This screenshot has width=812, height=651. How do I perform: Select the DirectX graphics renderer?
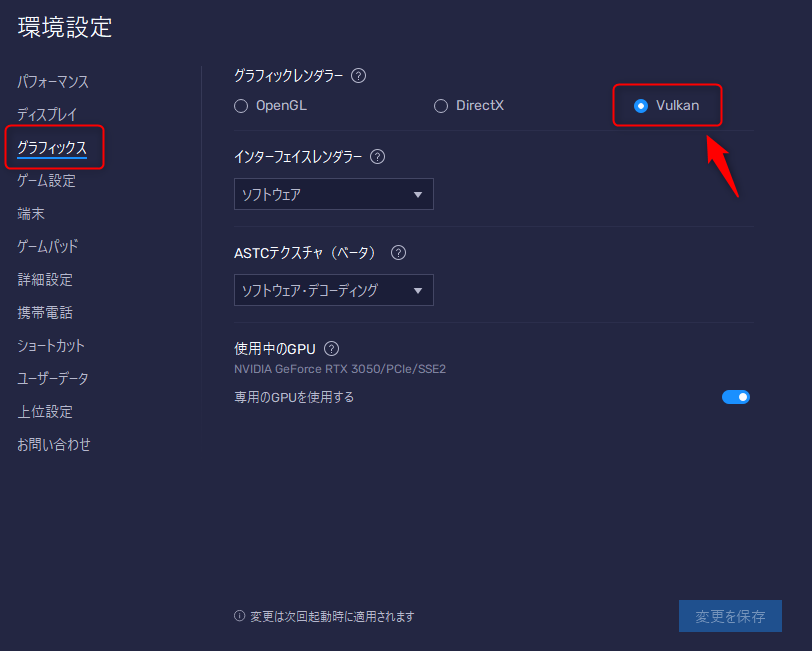pos(440,105)
